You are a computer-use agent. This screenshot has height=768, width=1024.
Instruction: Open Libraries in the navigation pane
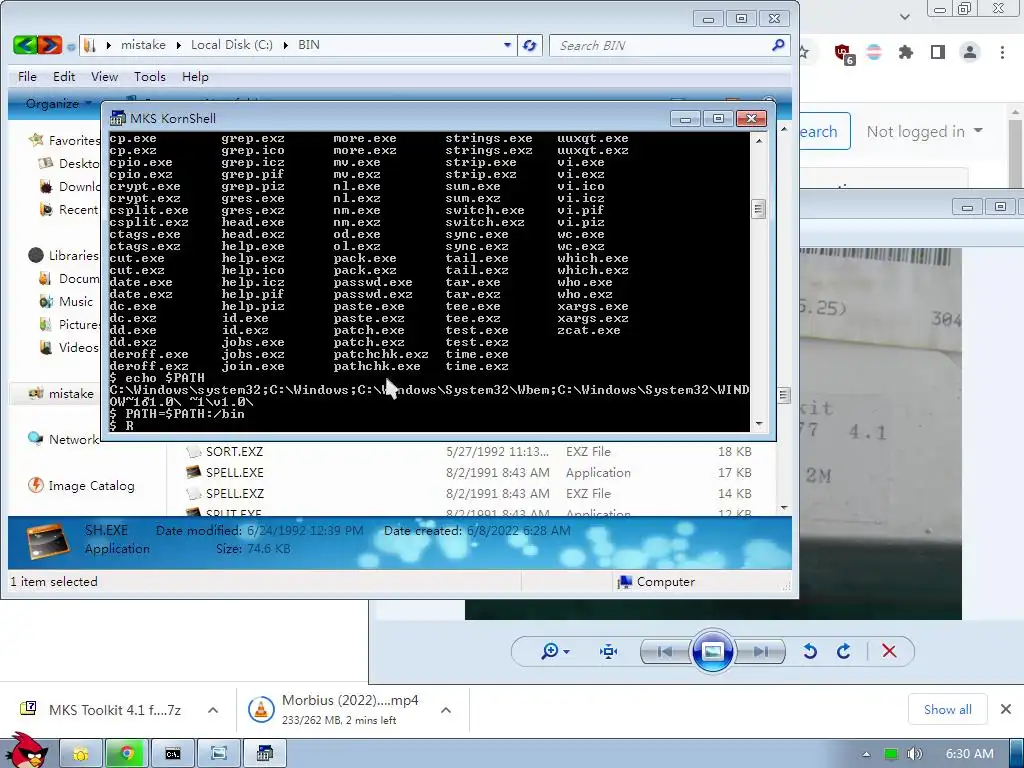[x=73, y=255]
